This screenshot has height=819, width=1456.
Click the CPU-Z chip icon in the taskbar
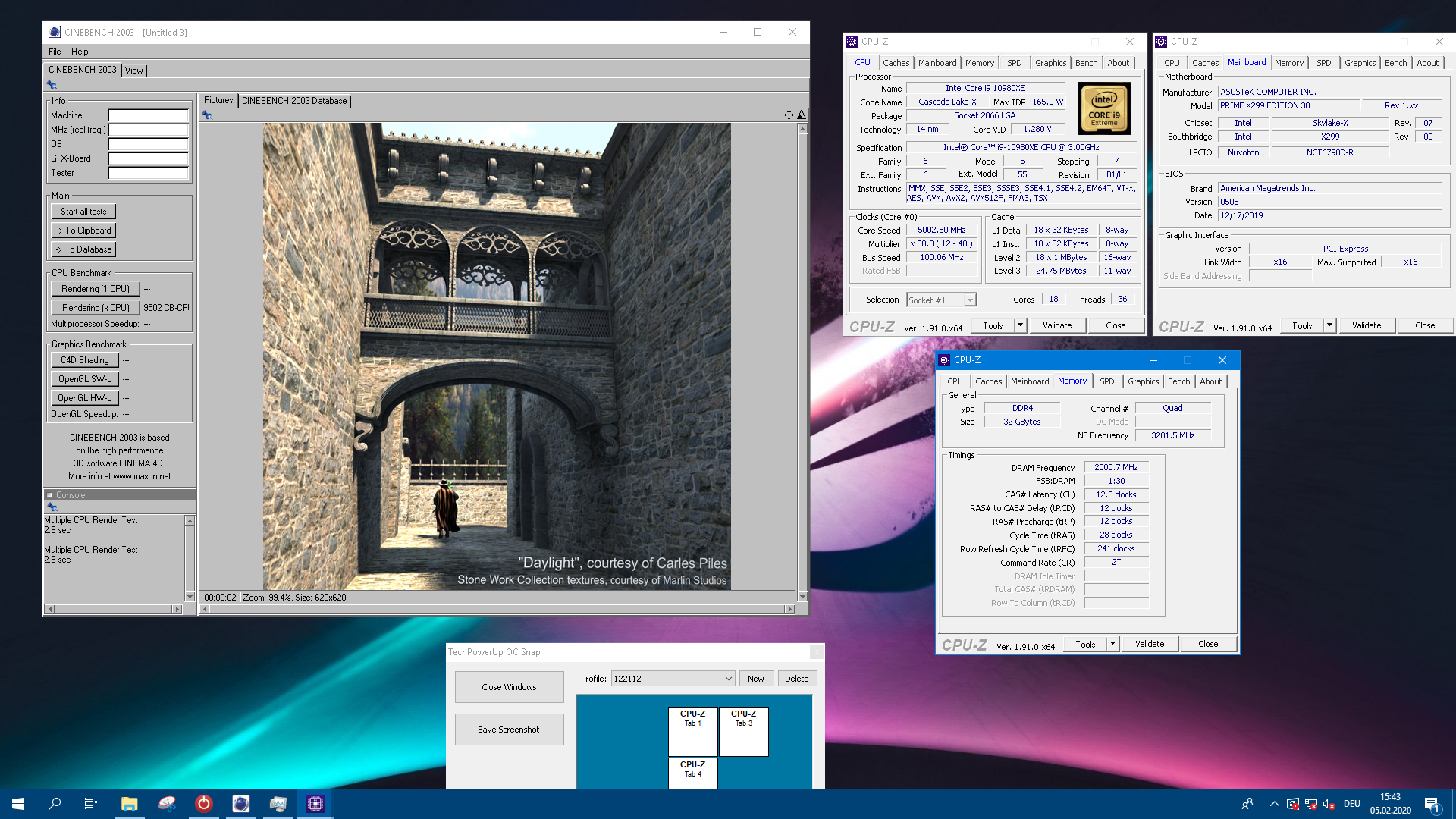click(315, 804)
